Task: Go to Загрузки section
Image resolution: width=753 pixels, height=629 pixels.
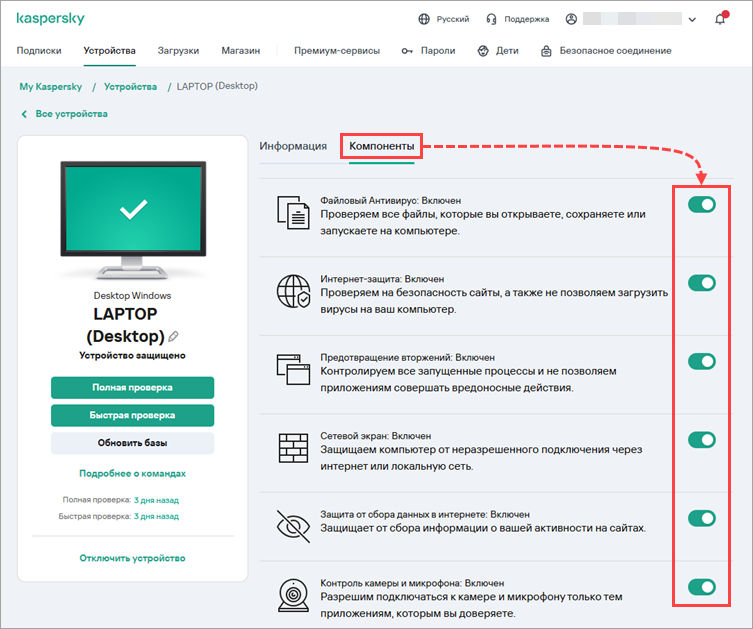Action: coord(178,50)
